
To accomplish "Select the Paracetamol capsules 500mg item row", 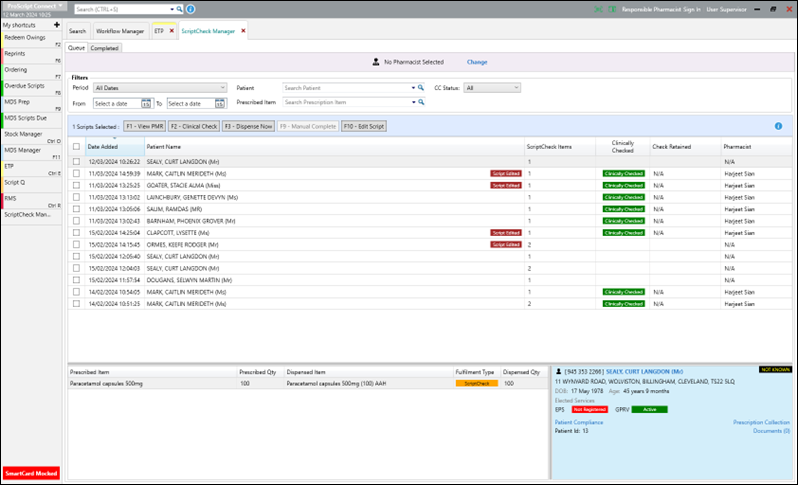I will (x=308, y=384).
